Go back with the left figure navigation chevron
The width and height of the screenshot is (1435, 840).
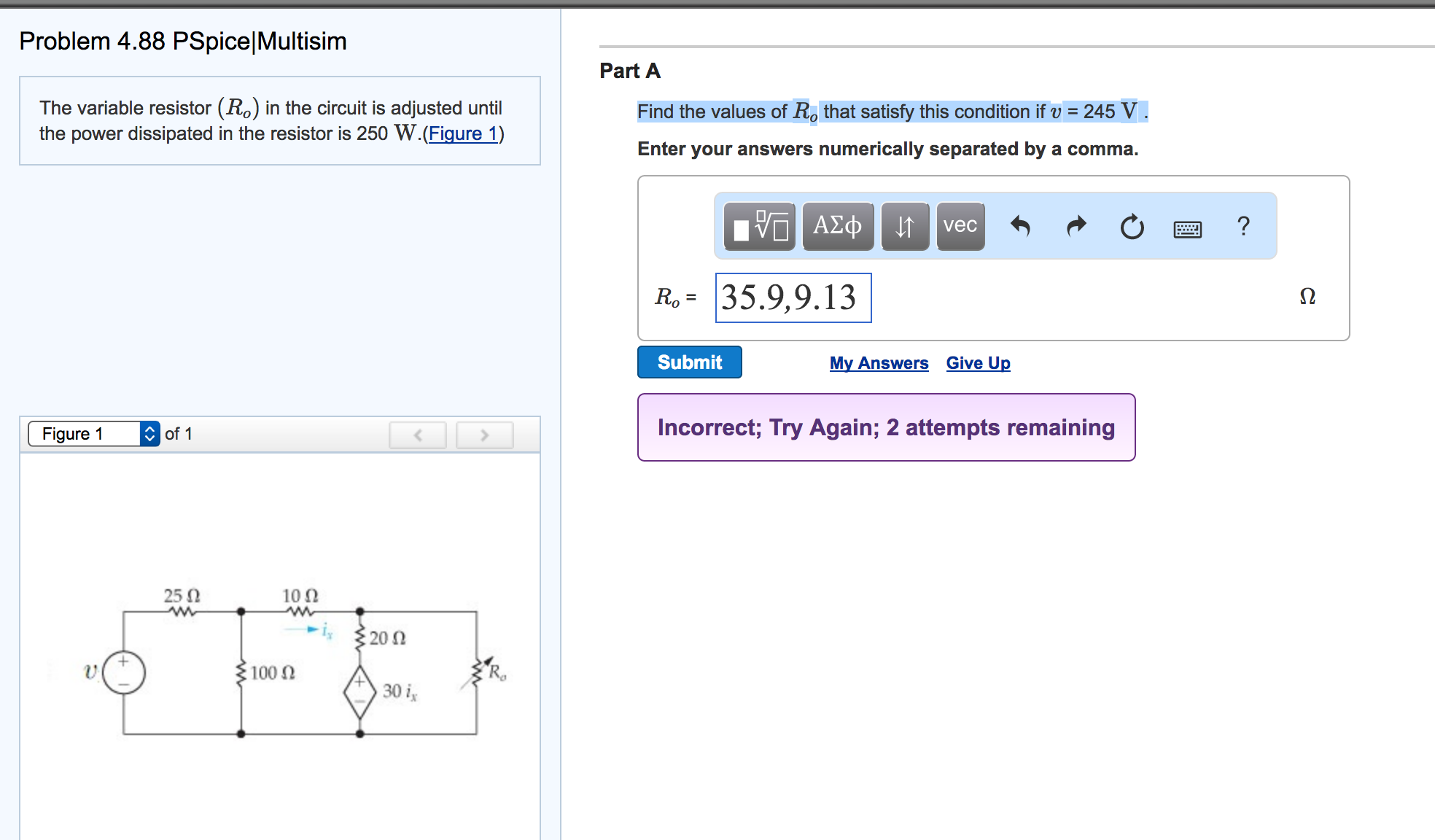[418, 435]
